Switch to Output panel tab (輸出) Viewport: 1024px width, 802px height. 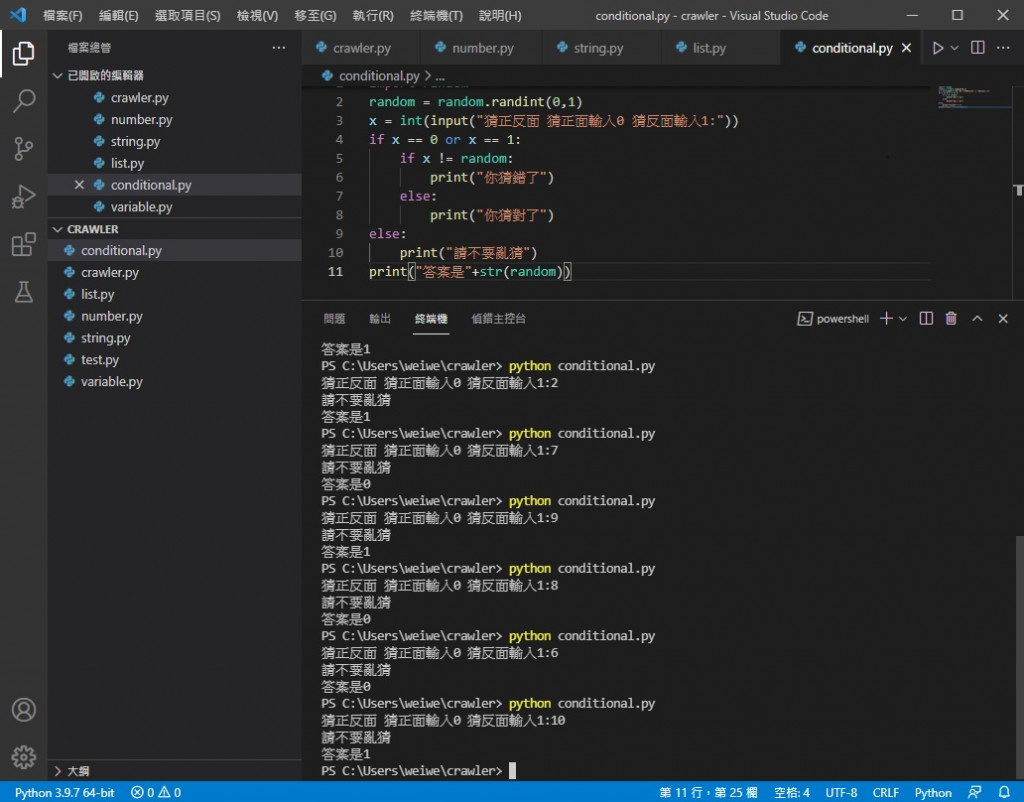[380, 319]
